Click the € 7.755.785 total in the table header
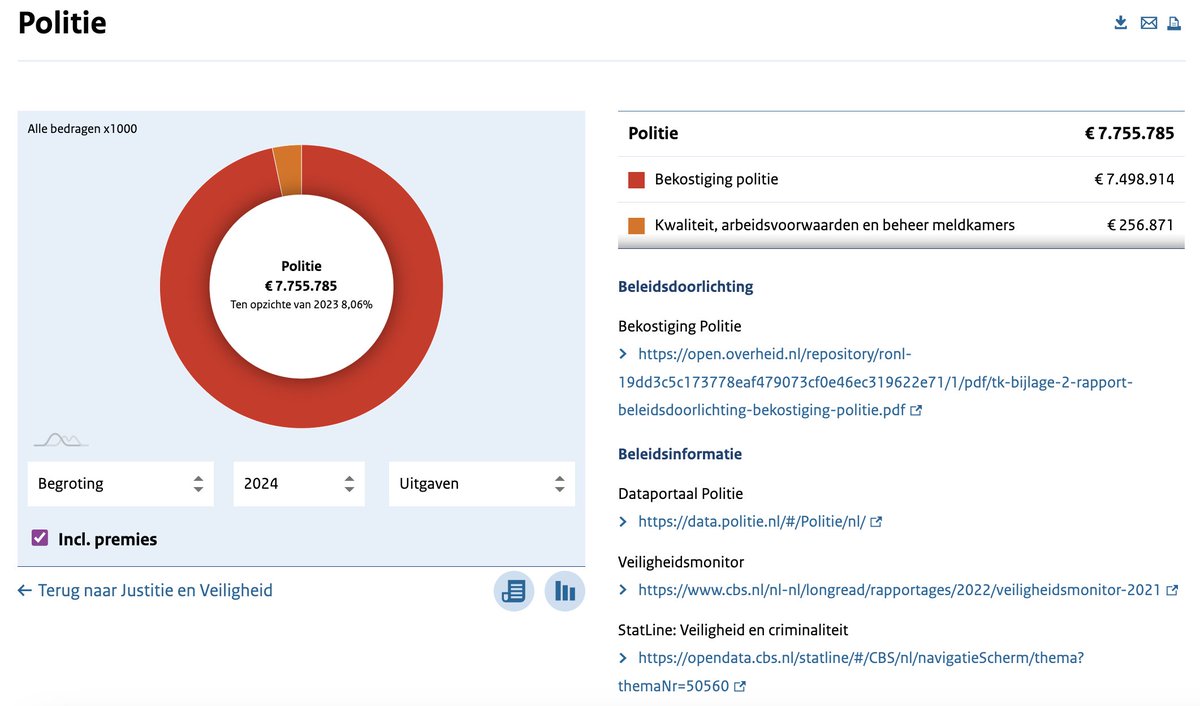 tap(1129, 133)
